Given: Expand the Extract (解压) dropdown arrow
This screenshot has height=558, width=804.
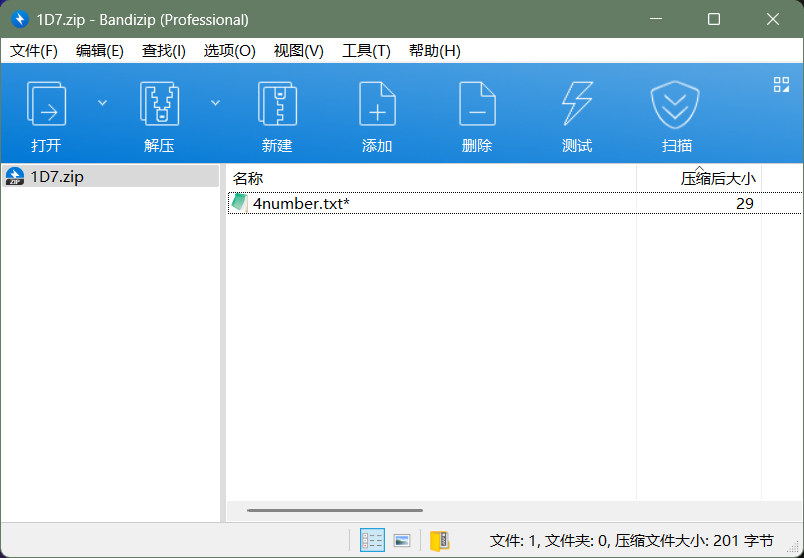Looking at the screenshot, I should tap(215, 103).
